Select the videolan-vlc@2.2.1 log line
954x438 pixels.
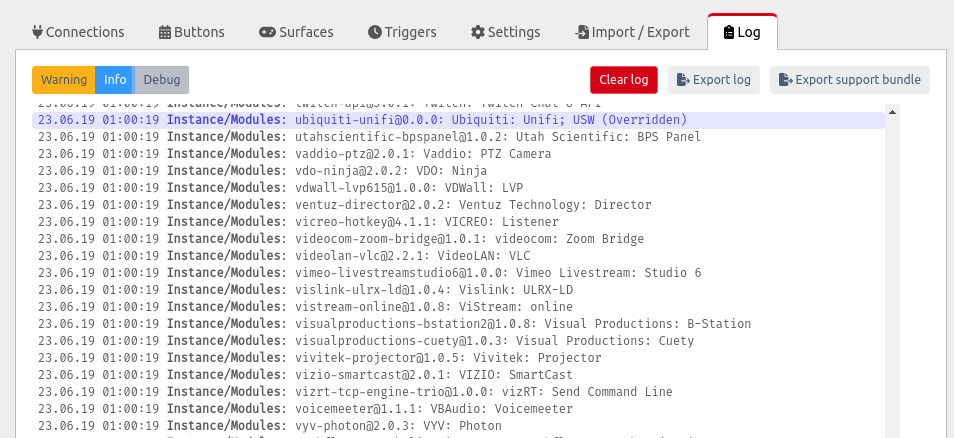[x=458, y=256]
